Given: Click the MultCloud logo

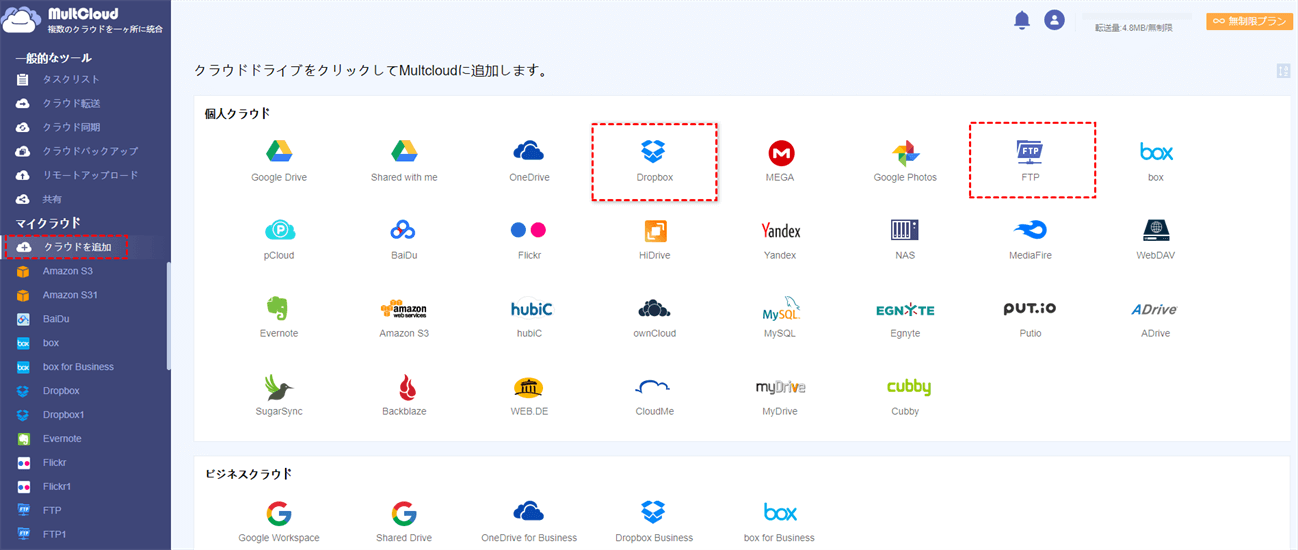Looking at the screenshot, I should (x=84, y=20).
